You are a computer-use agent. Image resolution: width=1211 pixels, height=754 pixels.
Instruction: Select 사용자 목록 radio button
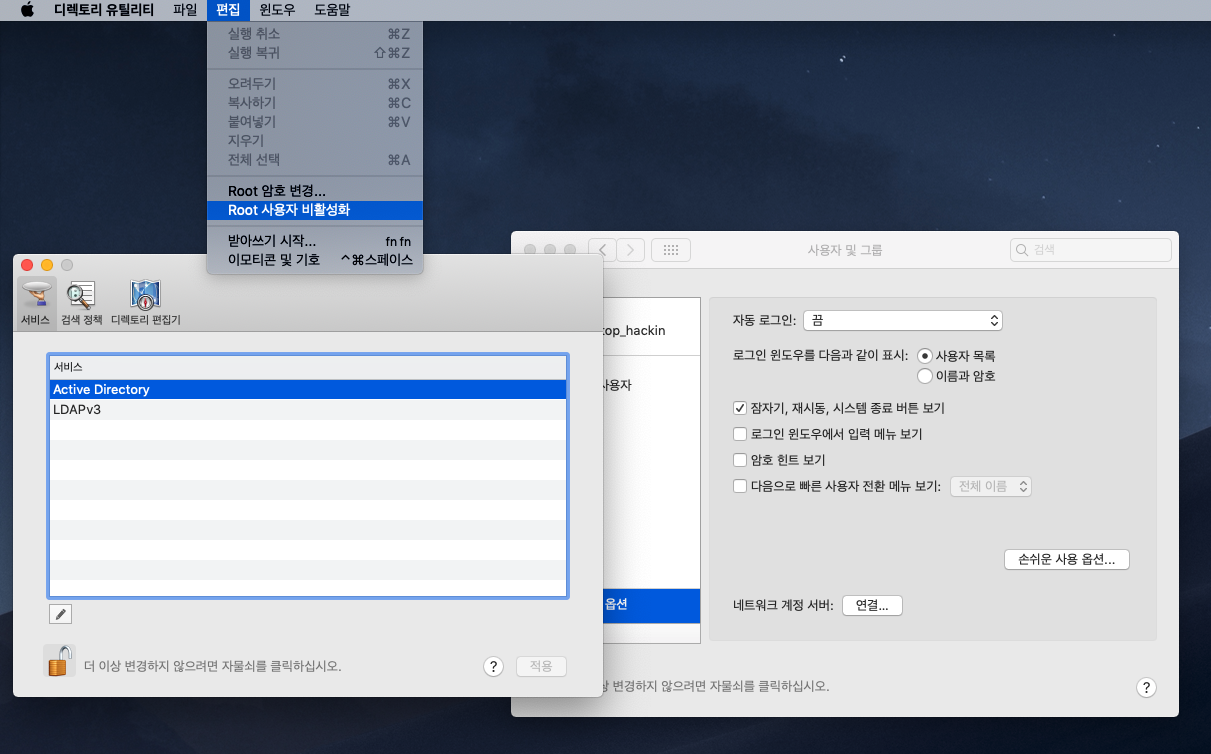[x=925, y=356]
